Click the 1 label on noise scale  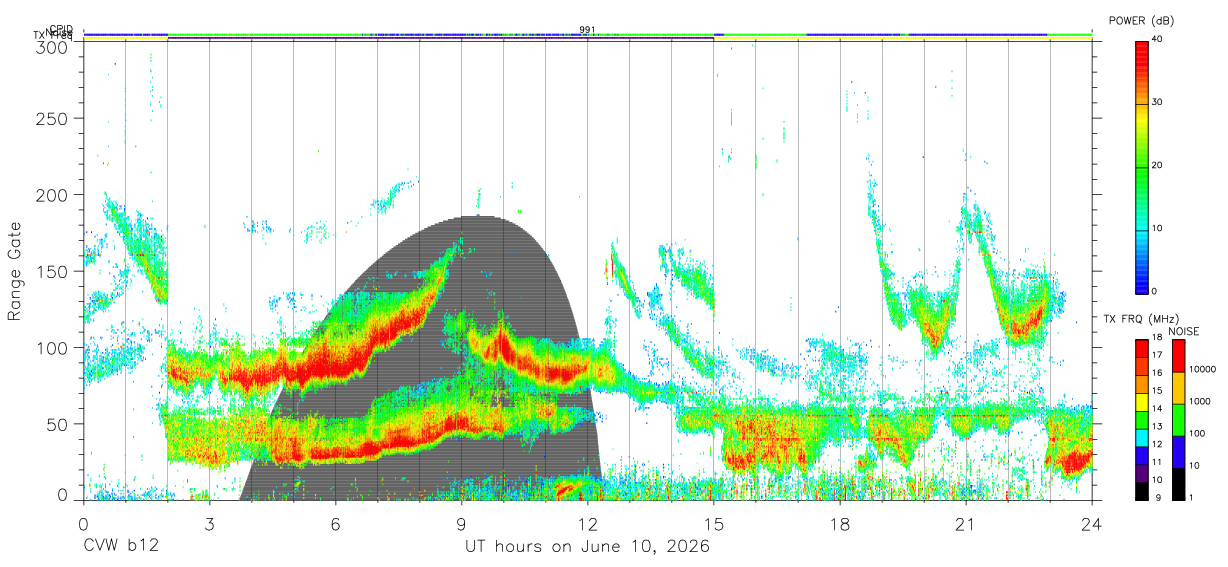point(1192,497)
